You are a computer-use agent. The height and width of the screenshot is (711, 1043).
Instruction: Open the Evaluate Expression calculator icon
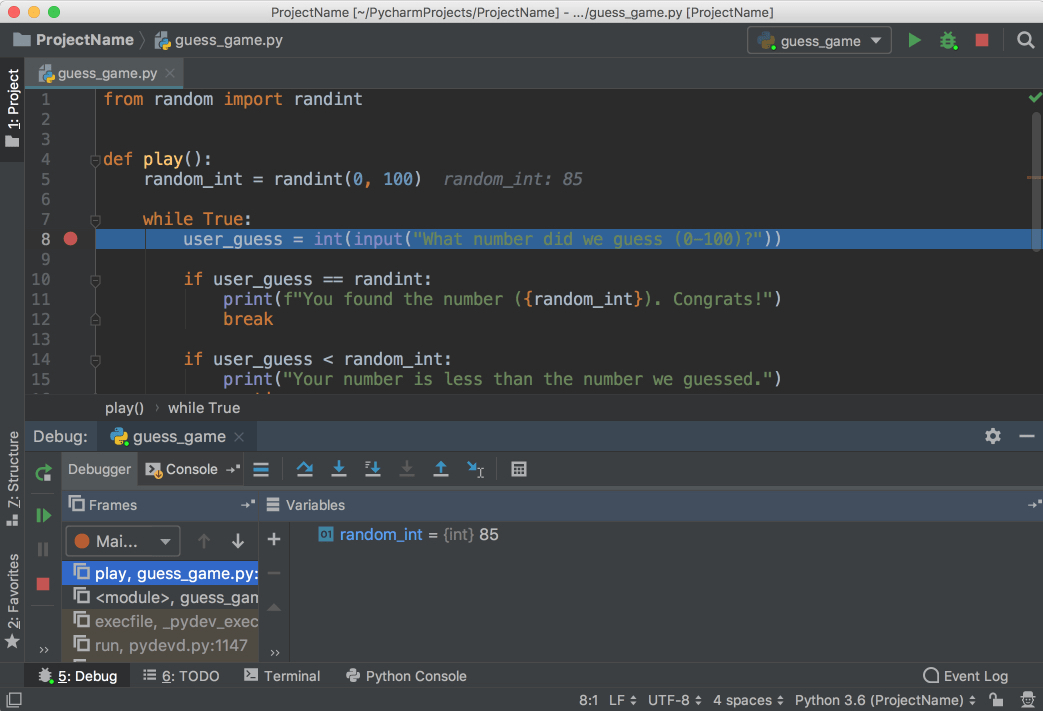point(519,469)
